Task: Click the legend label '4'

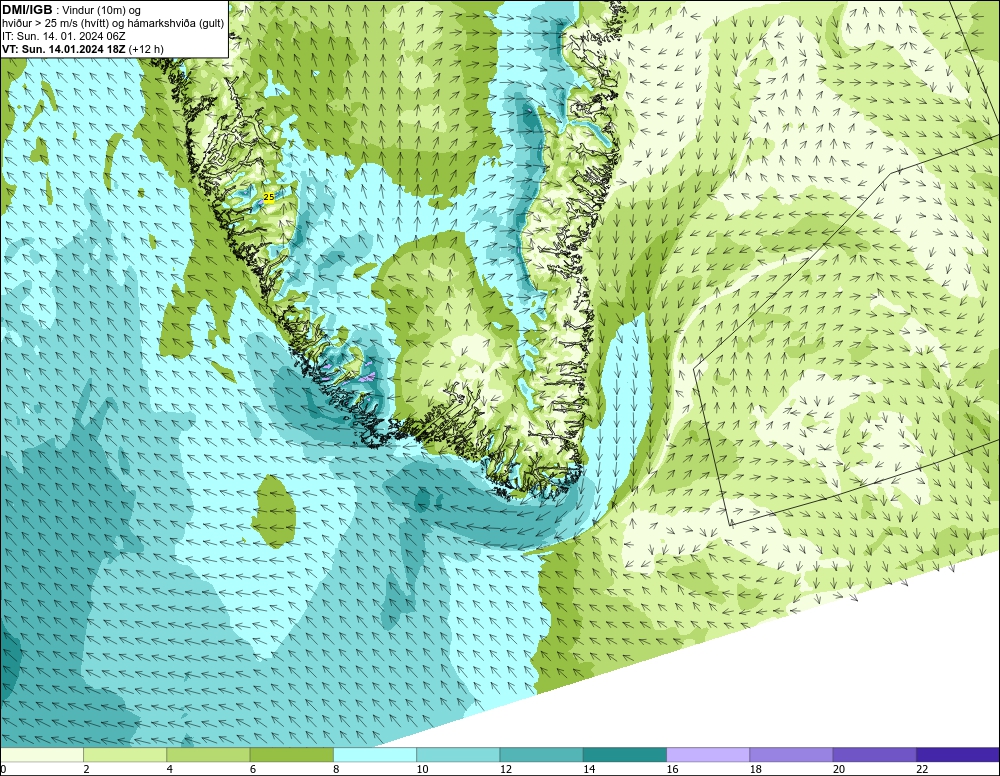Action: pyautogui.click(x=170, y=770)
